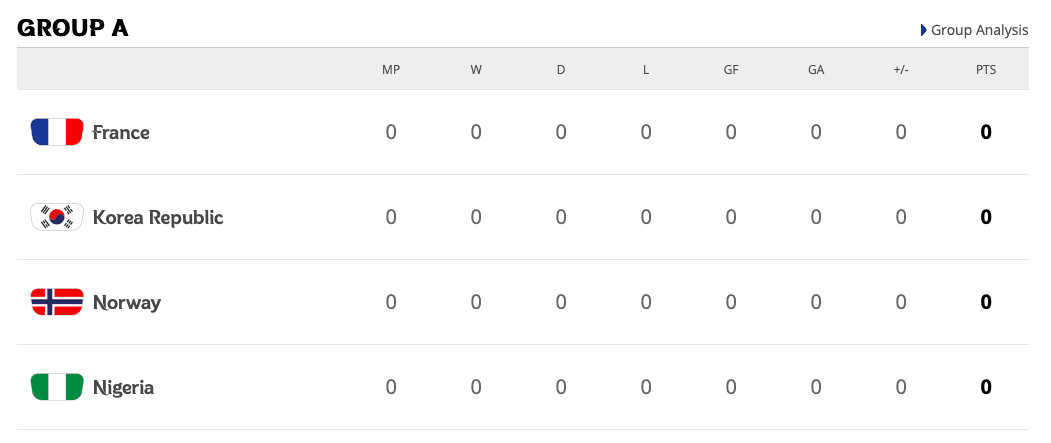Click the Norway flag icon
This screenshot has height=443, width=1051.
coord(57,302)
